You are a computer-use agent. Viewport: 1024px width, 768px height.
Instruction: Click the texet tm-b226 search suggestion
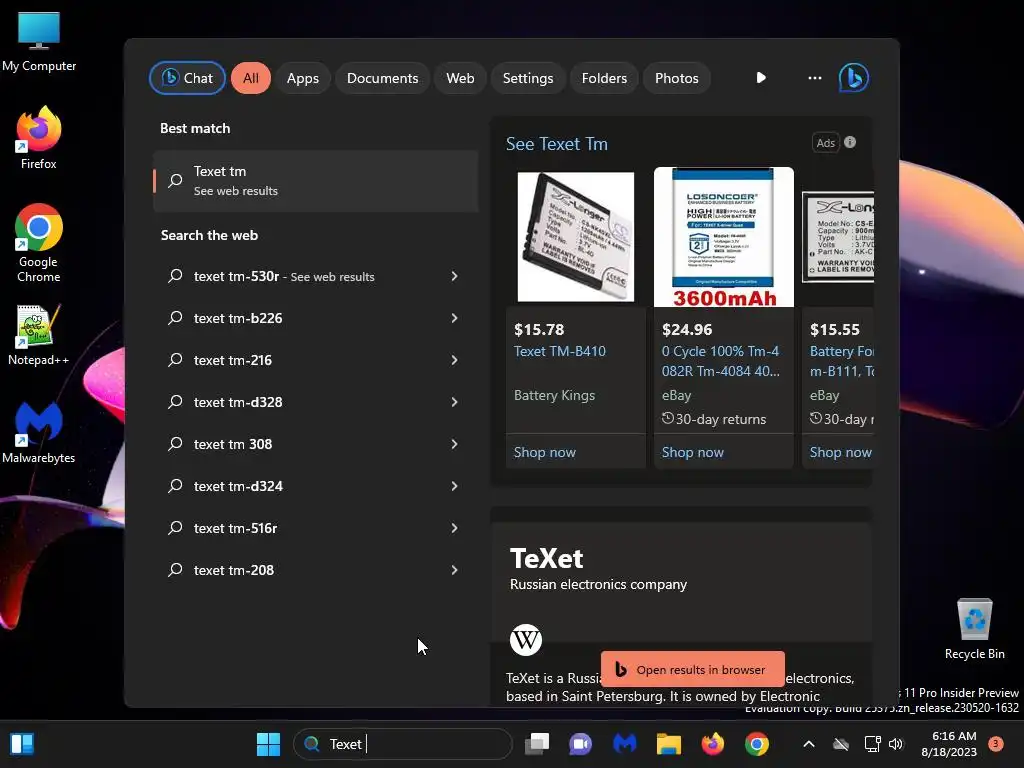point(315,318)
